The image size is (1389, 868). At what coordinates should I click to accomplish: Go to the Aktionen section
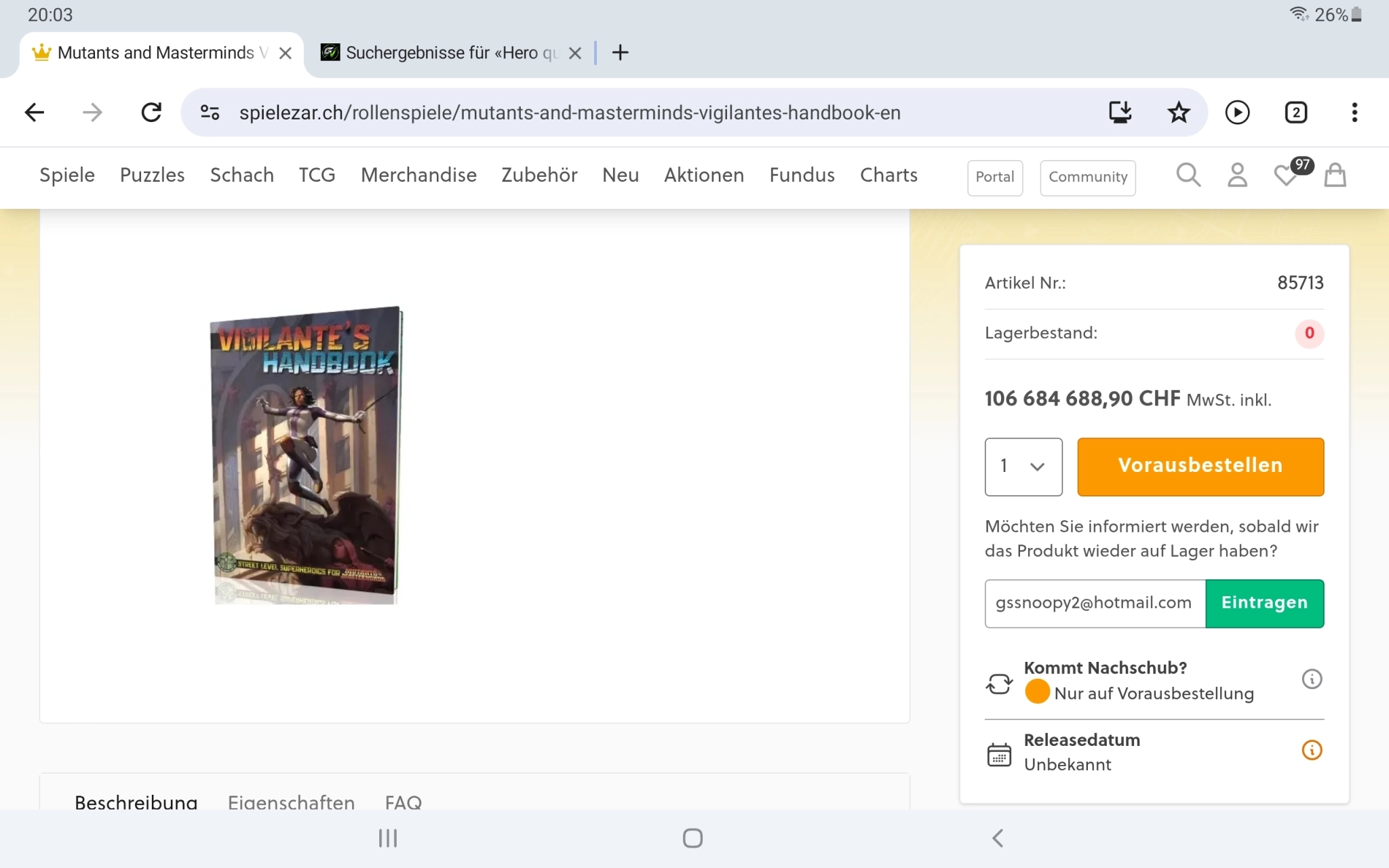click(x=704, y=175)
